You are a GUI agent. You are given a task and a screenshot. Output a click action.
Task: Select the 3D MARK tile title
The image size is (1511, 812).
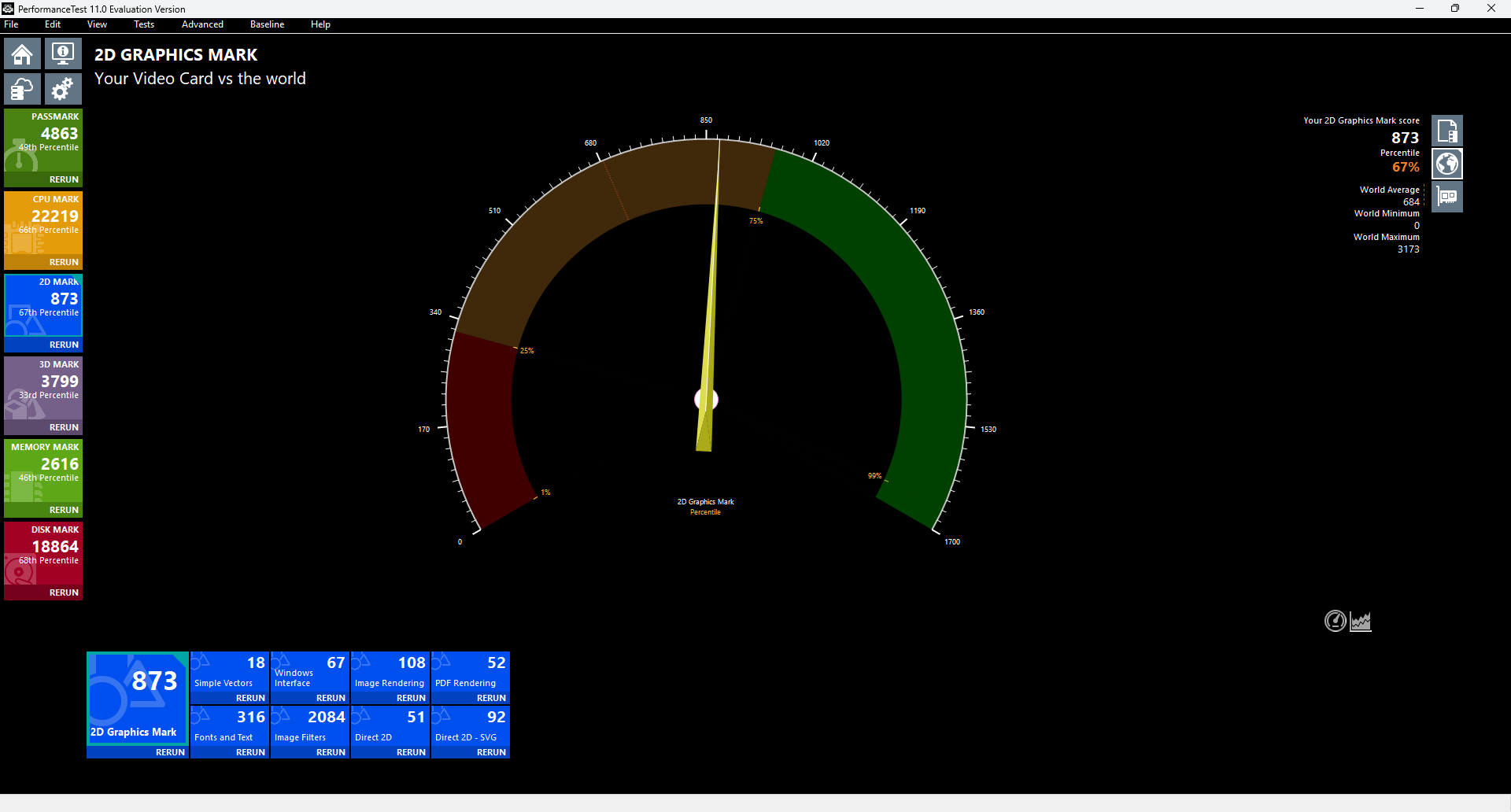[59, 364]
